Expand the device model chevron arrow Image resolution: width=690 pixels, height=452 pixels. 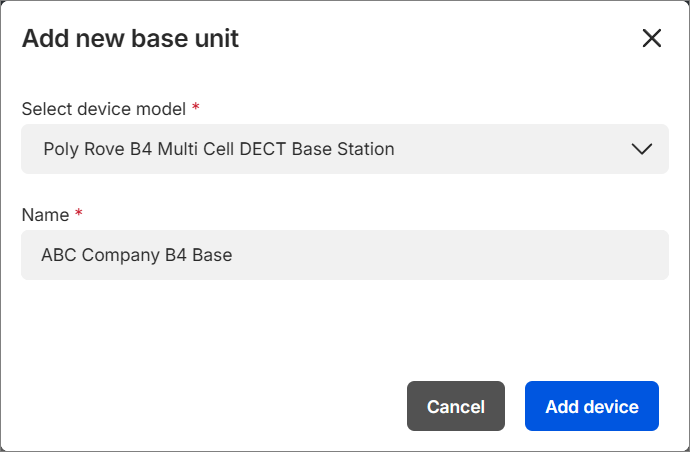point(642,149)
